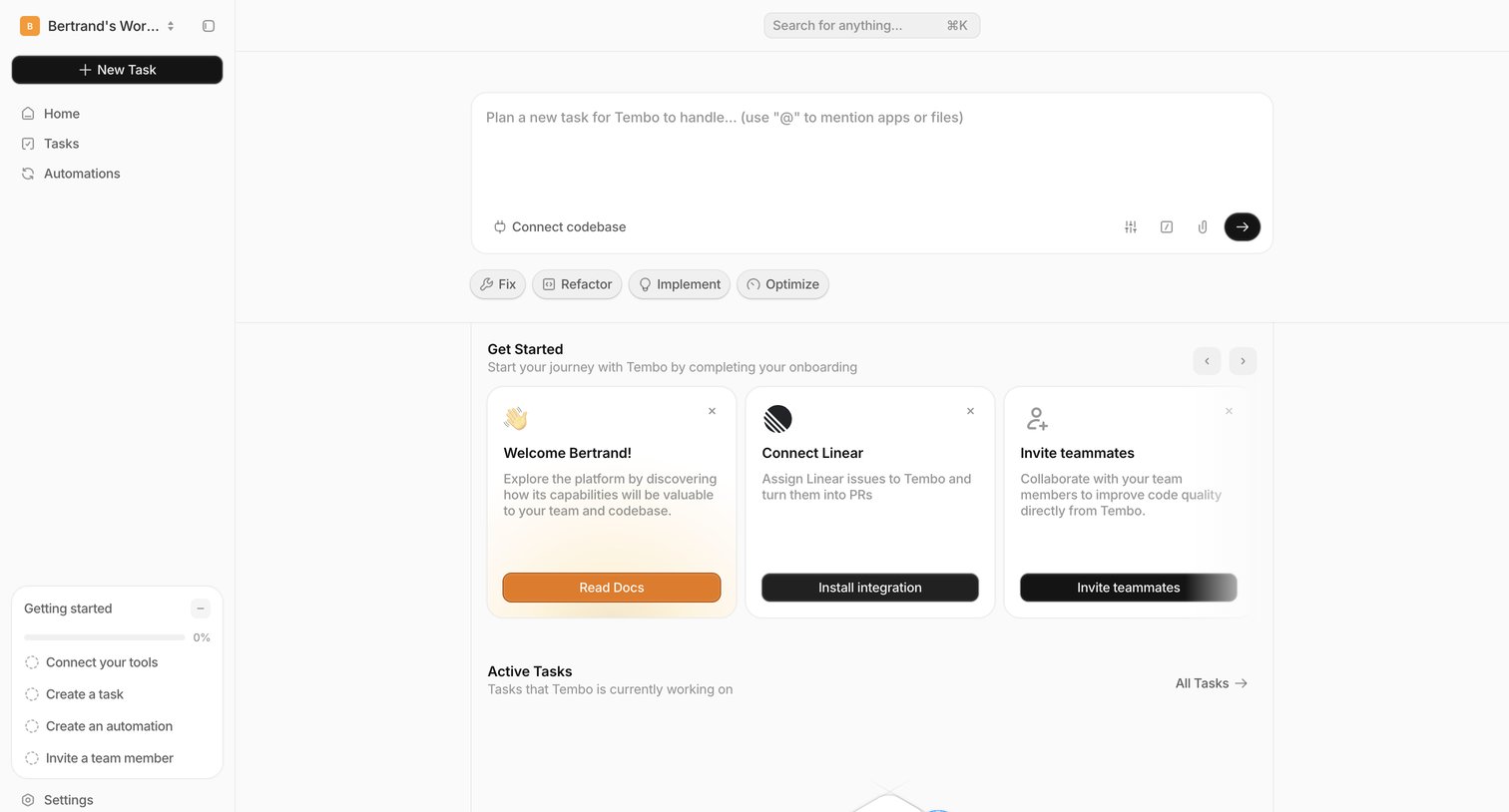This screenshot has height=812, width=1509.
Task: Dismiss the Connect Linear card
Action: [x=970, y=411]
